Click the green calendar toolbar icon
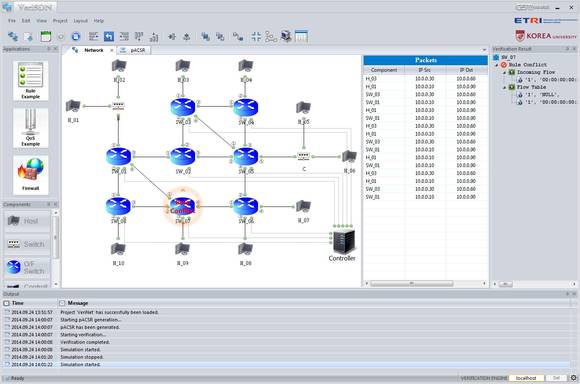Screen dimensions: 580x384 [45, 36]
